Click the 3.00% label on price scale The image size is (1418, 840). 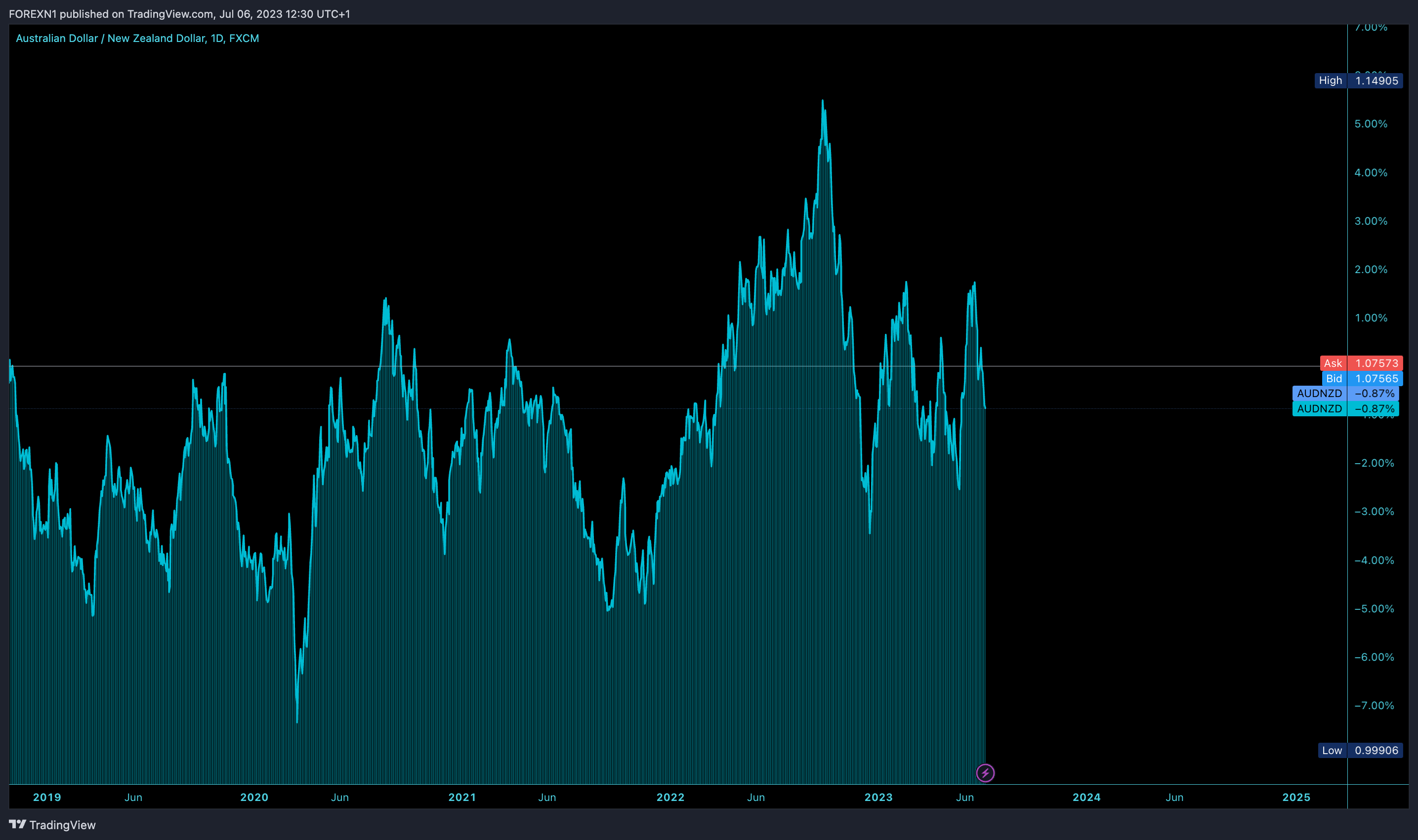click(x=1371, y=221)
